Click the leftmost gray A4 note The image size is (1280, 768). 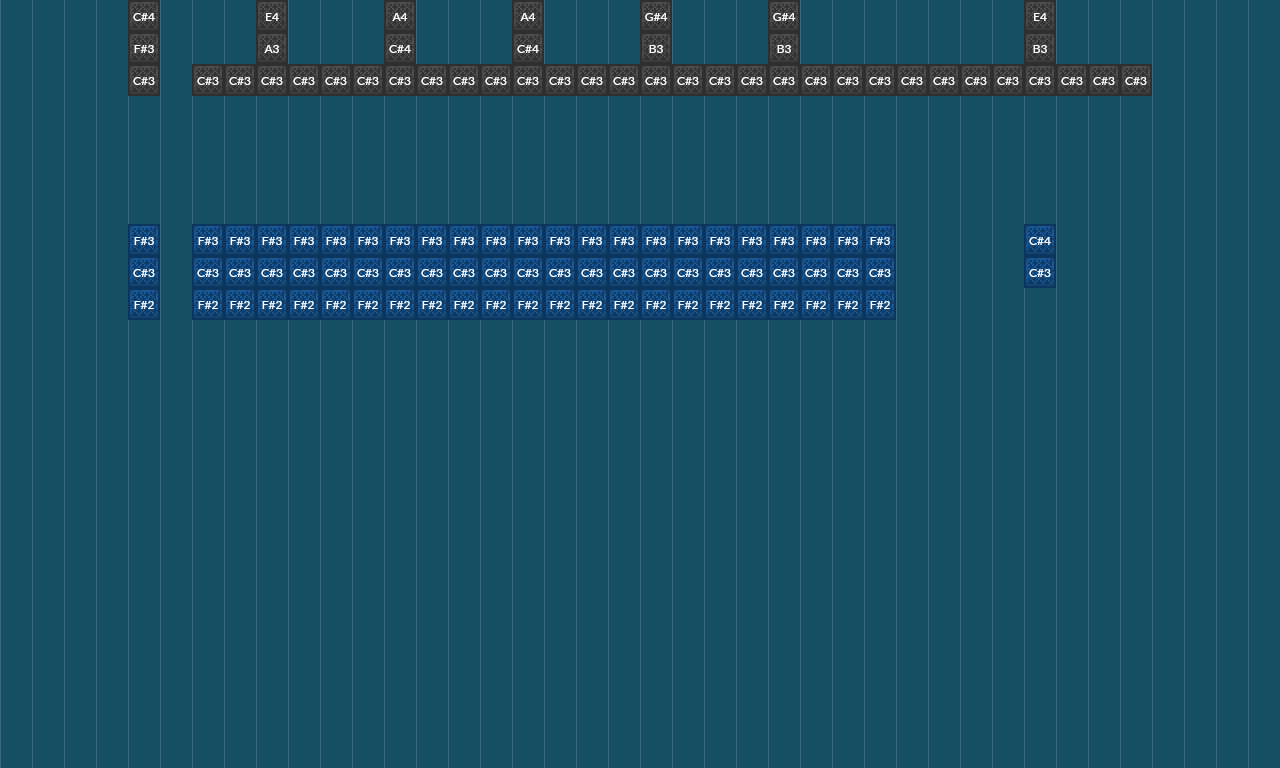point(400,17)
